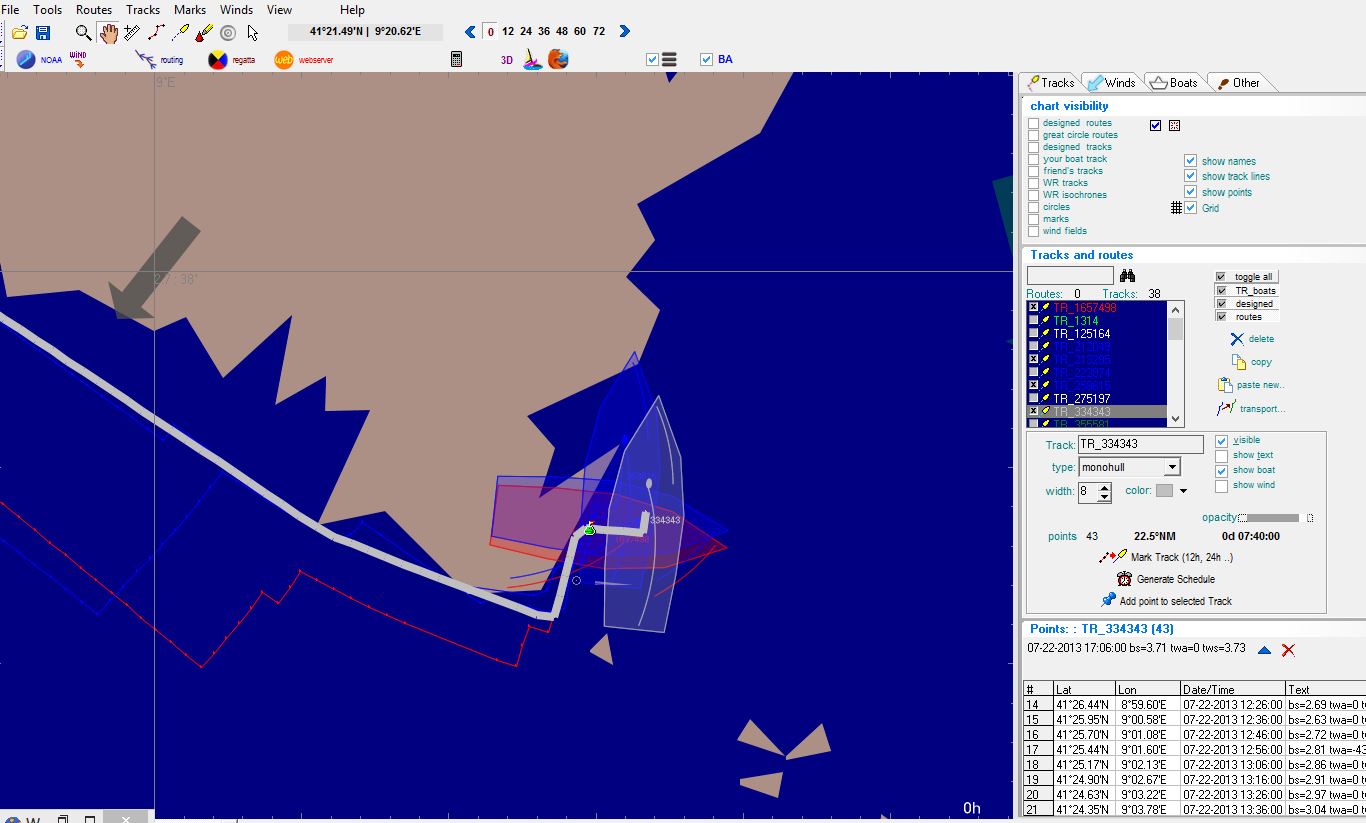Choose the route drawing tool
The width and height of the screenshot is (1366, 823).
(155, 33)
